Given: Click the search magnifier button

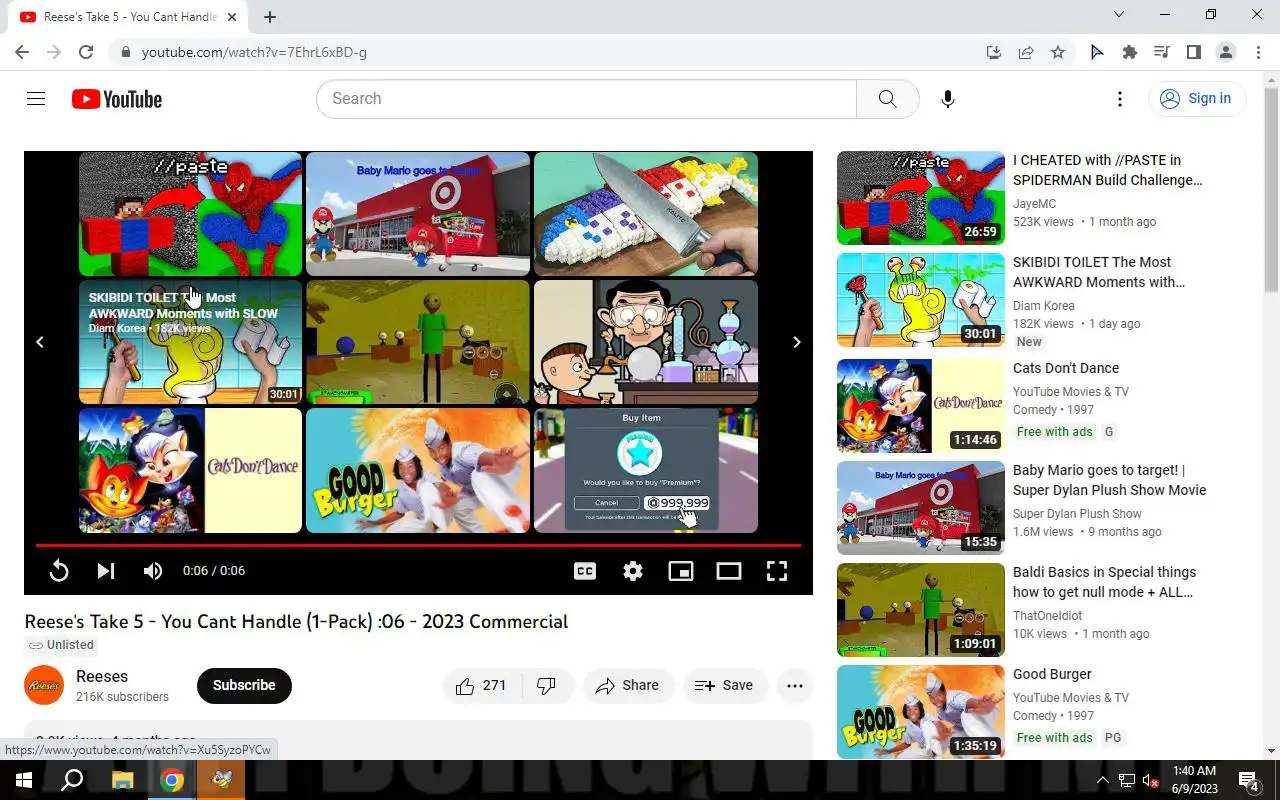Looking at the screenshot, I should pos(887,99).
